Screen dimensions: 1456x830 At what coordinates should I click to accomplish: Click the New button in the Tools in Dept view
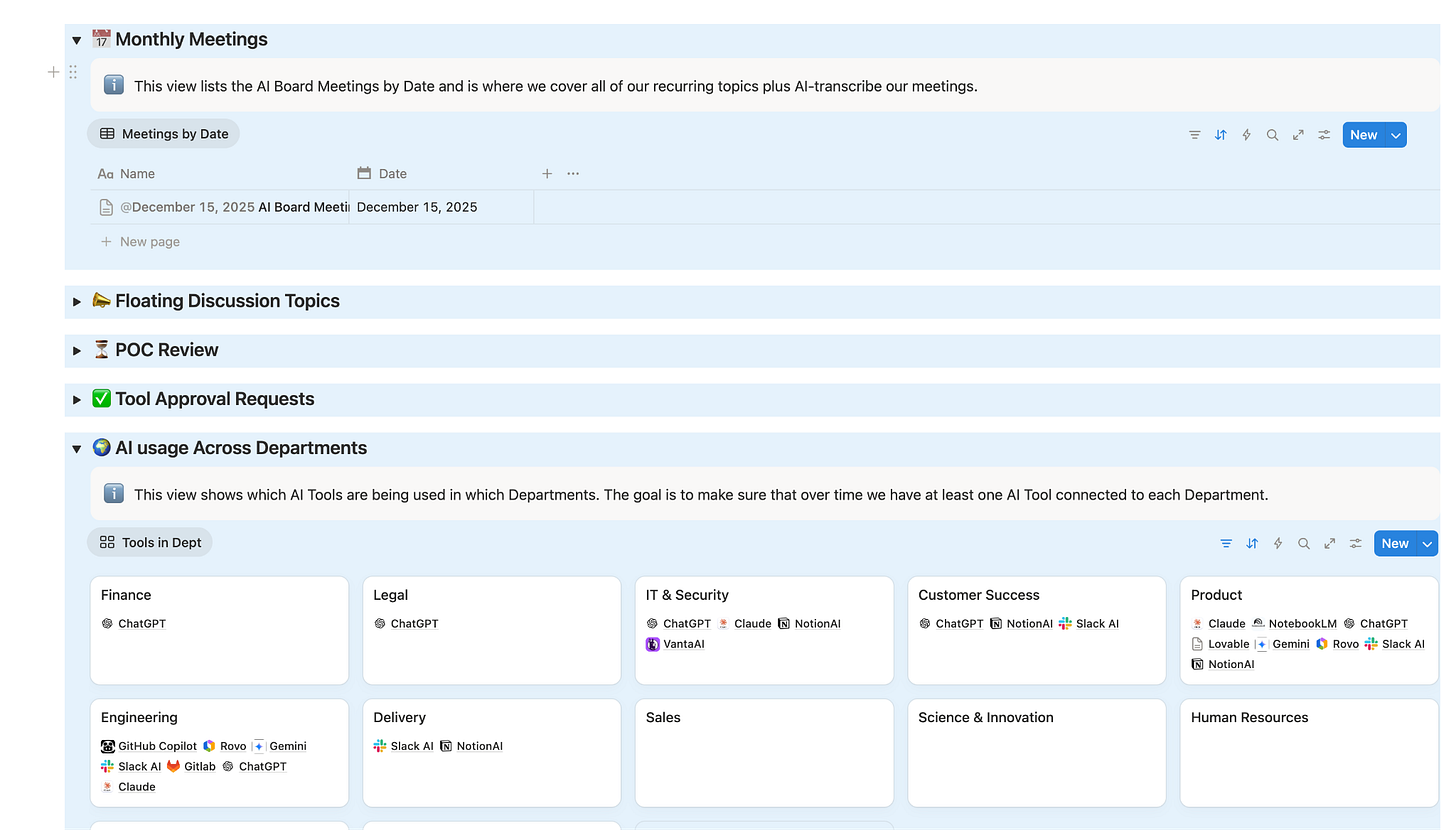pyautogui.click(x=1395, y=544)
